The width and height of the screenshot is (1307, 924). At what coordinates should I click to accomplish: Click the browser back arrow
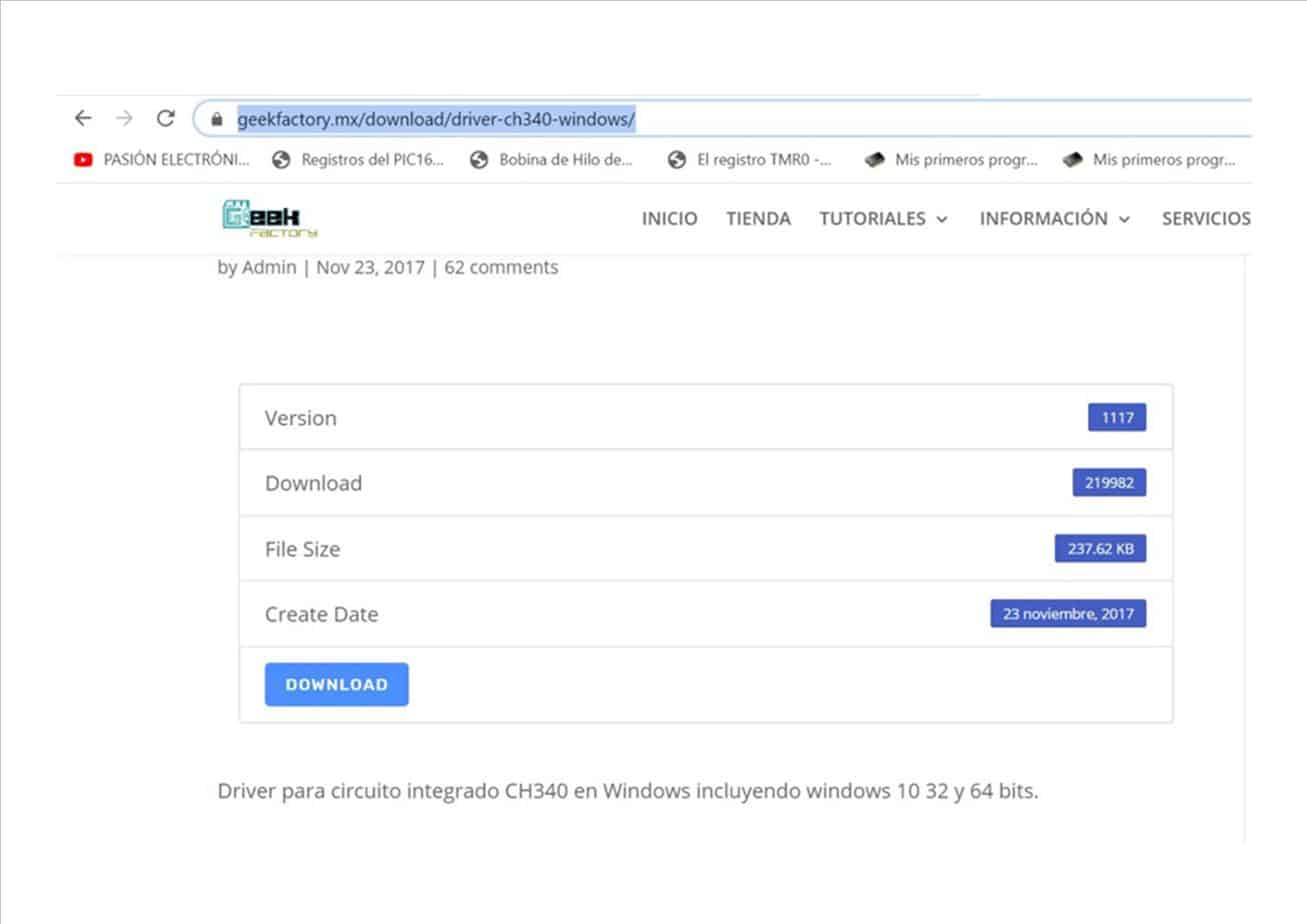[x=83, y=118]
